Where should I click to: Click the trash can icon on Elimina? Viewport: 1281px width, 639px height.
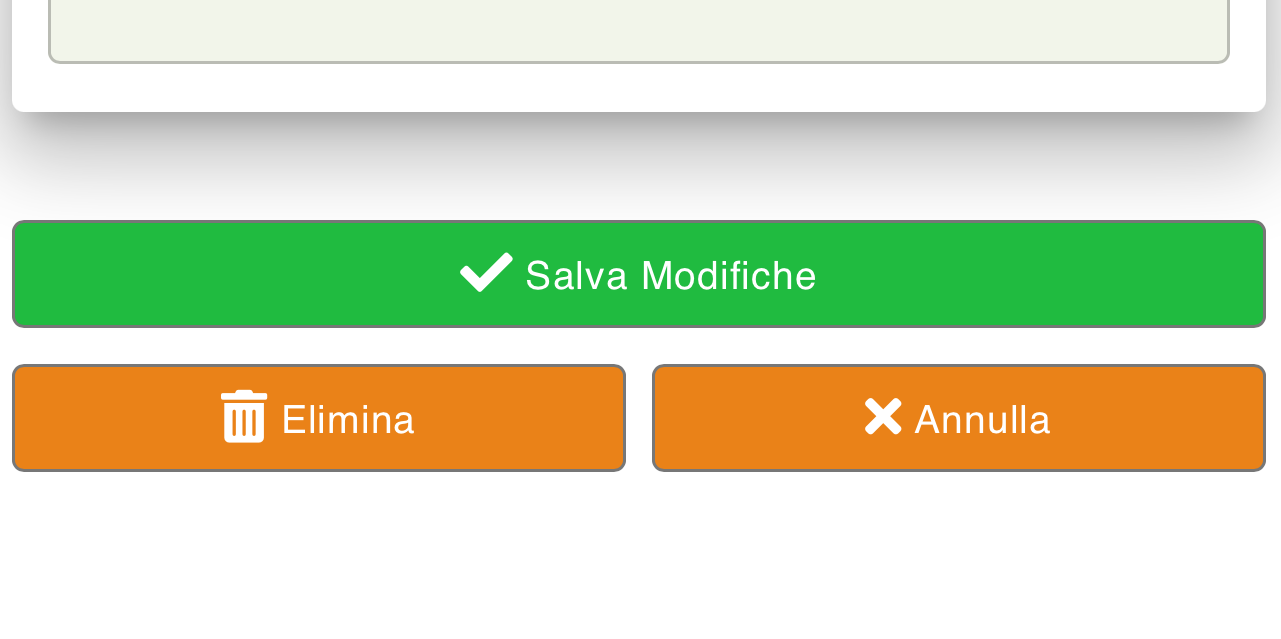coord(246,417)
